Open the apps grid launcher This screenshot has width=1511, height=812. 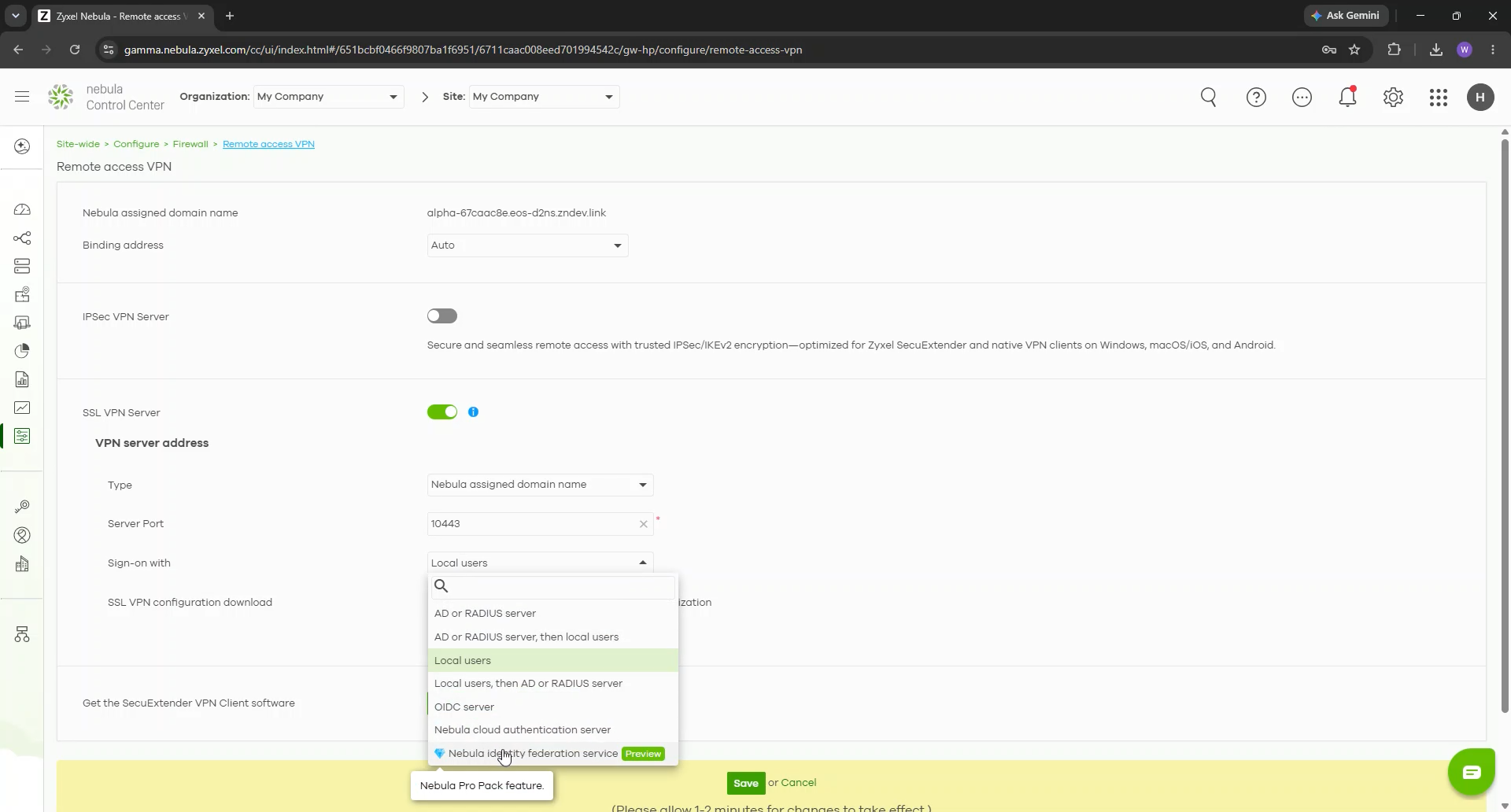coord(1439,97)
